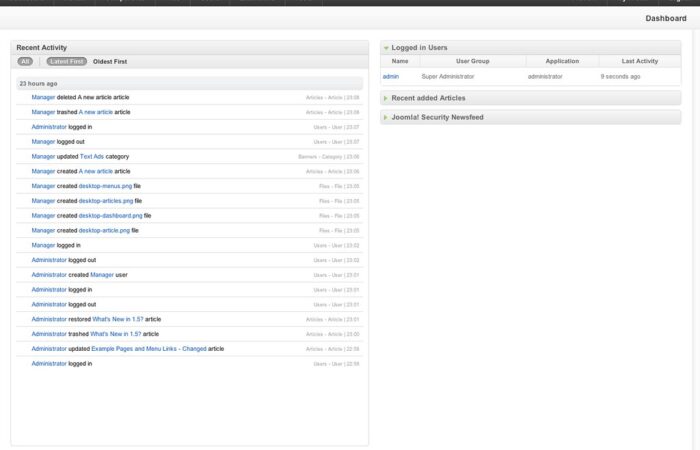700x450 pixels.
Task: Open the desktop-article.png file link
Action: 104,230
